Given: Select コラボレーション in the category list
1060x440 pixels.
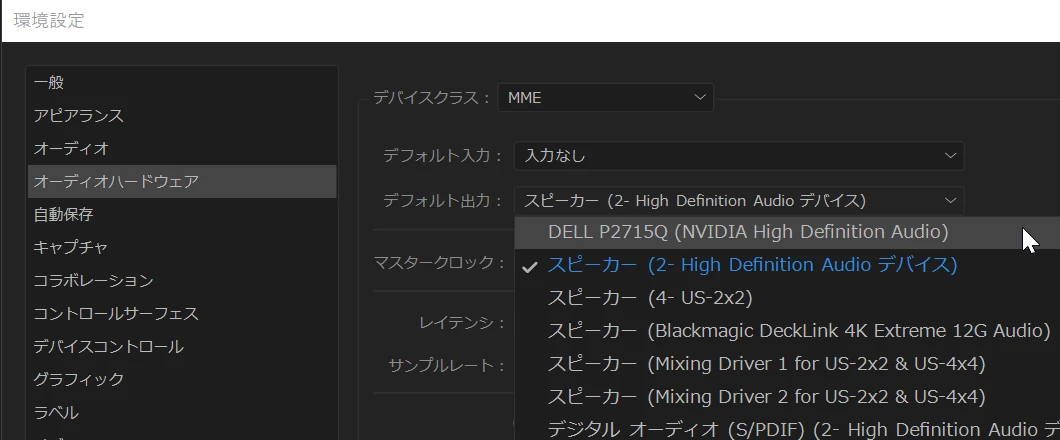Looking at the screenshot, I should tap(182, 280).
